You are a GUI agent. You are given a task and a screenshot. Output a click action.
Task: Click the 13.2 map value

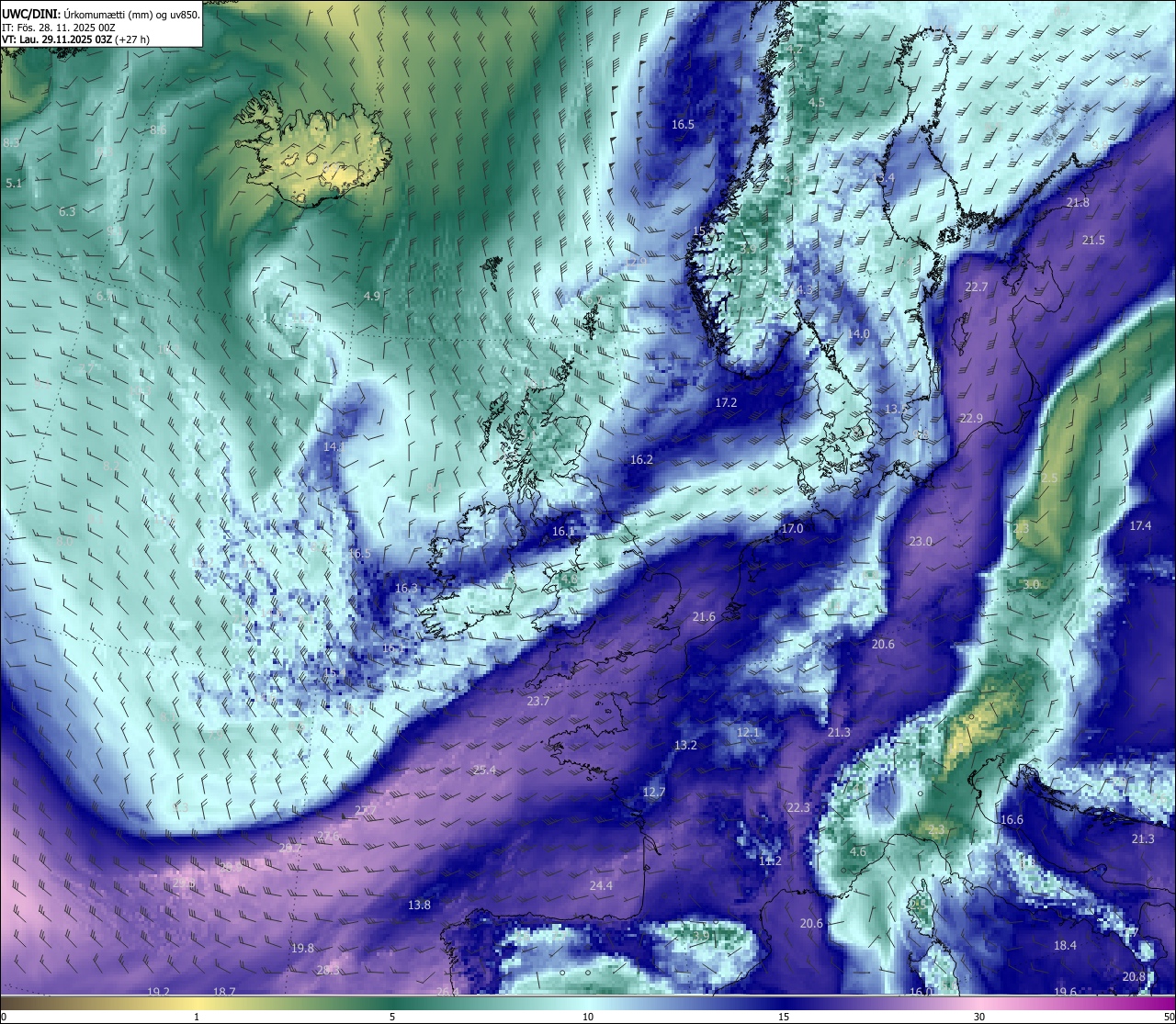pos(685,745)
